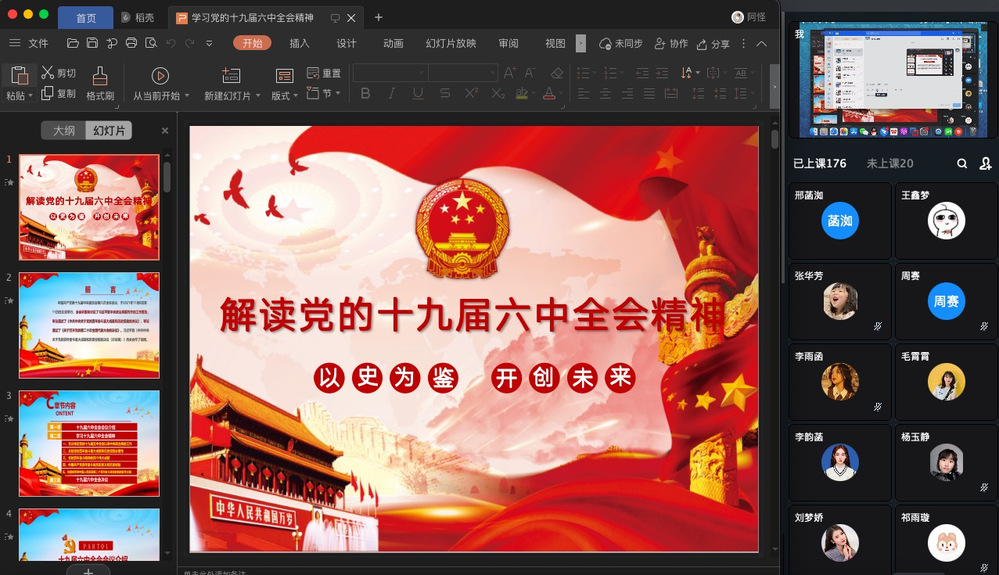This screenshot has width=999, height=575.
Task: Open the 插入 ribbon tab
Action: coord(299,43)
